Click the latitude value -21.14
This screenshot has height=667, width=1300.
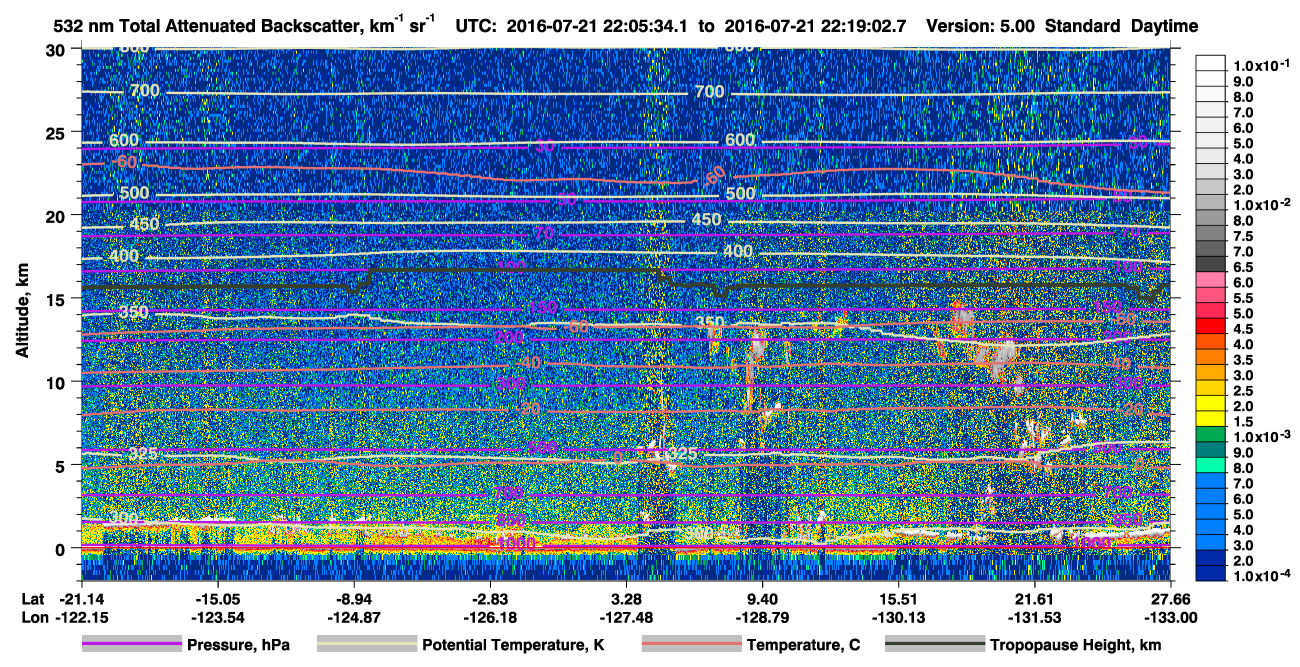coord(82,598)
